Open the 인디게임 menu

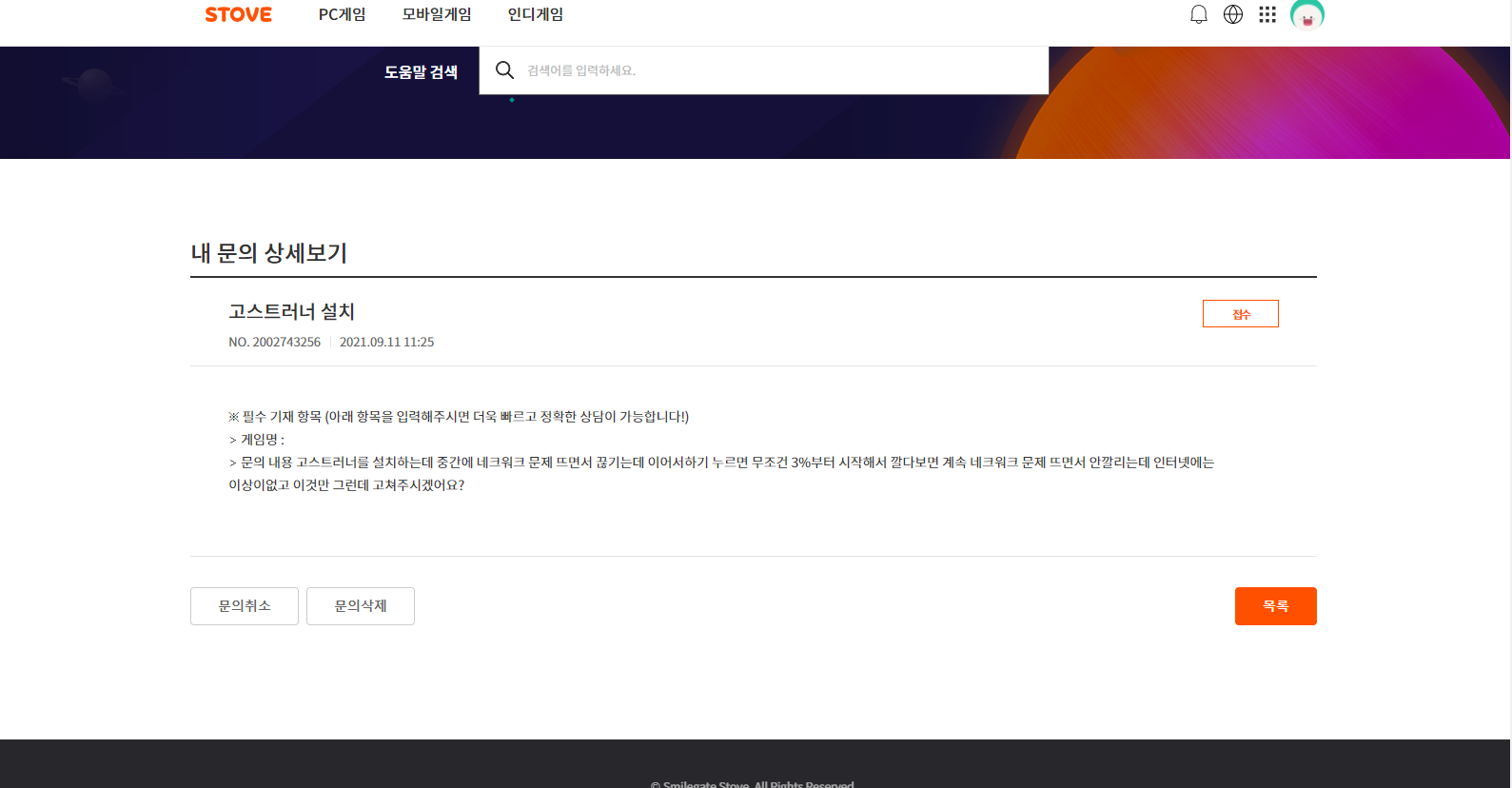point(536,14)
